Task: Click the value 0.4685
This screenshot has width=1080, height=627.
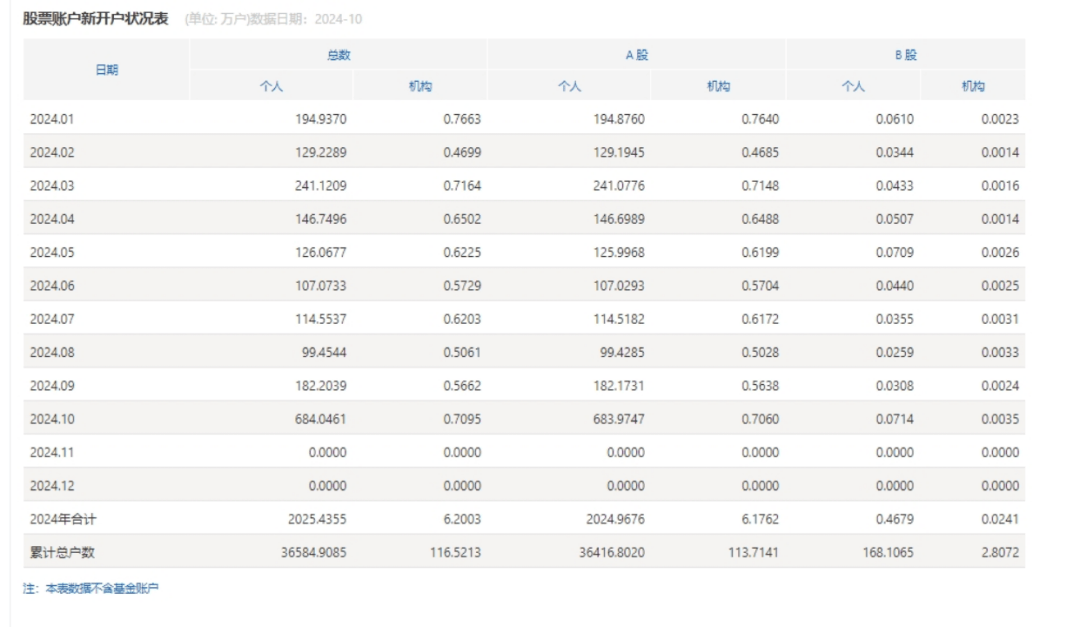Action: [x=760, y=152]
